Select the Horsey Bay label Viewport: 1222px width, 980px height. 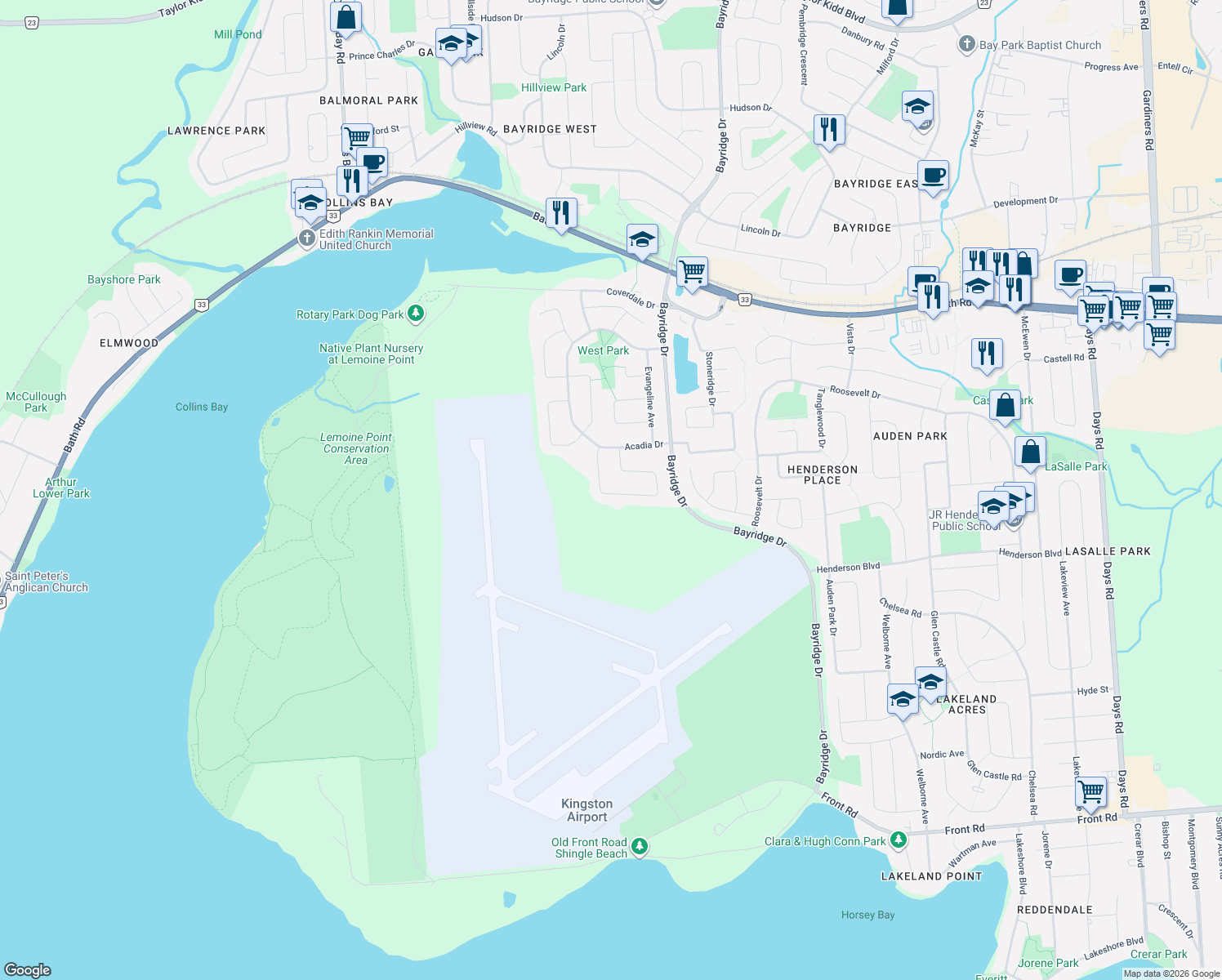pos(867,915)
